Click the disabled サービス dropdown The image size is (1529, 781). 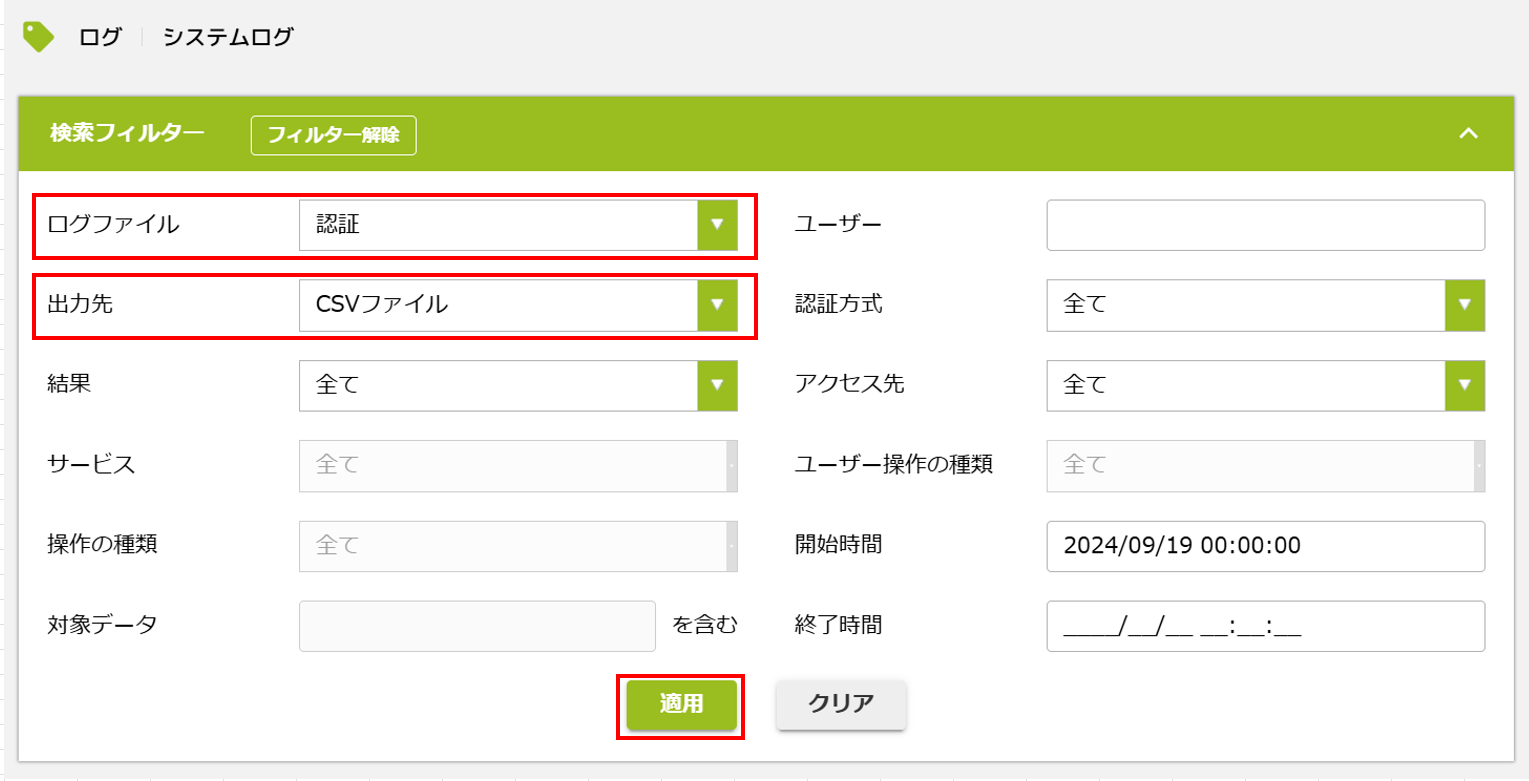[518, 465]
